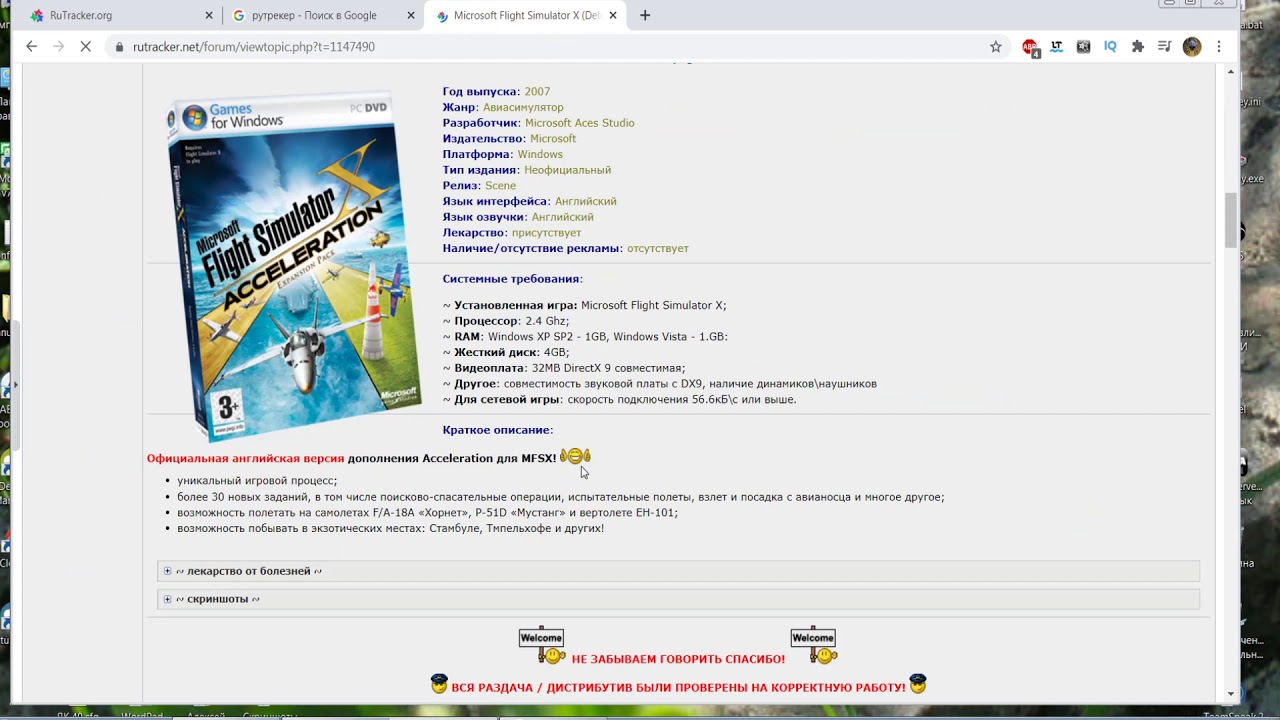The width and height of the screenshot is (1280, 720).
Task: Click the '4GB' hard disk requirement
Action: click(x=555, y=352)
